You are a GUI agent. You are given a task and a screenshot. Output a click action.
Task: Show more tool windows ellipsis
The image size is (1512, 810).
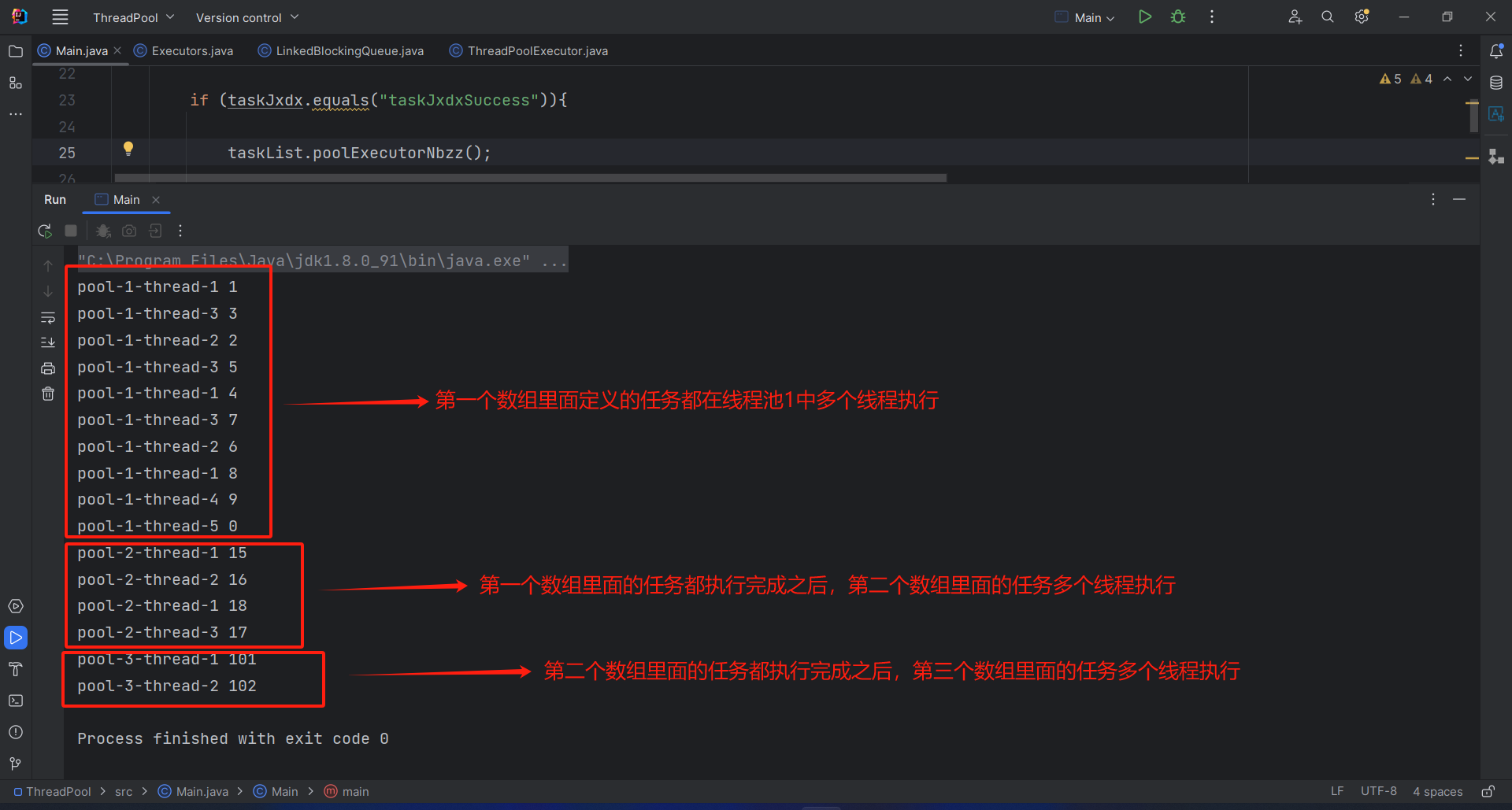tap(16, 114)
